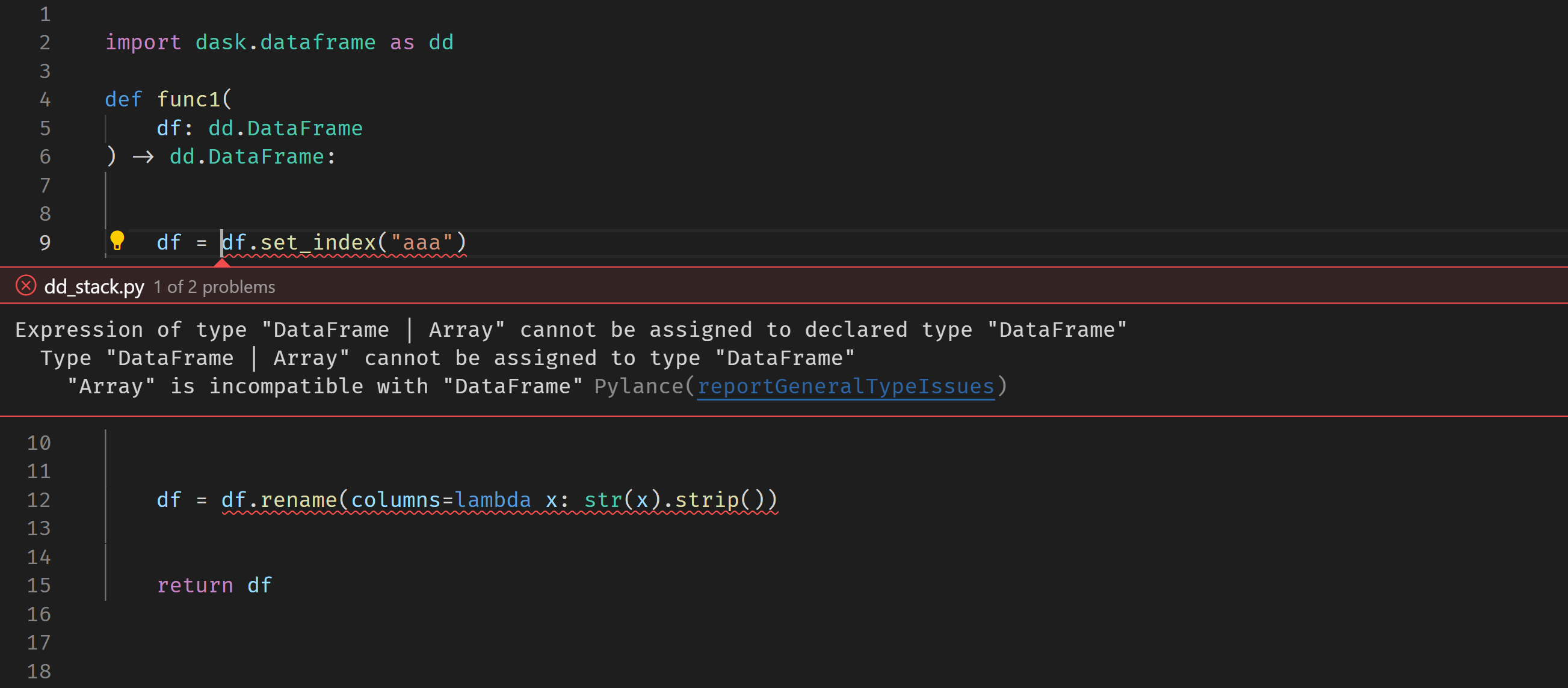
Task: Click the "aaa" string literal
Action: [x=421, y=243]
